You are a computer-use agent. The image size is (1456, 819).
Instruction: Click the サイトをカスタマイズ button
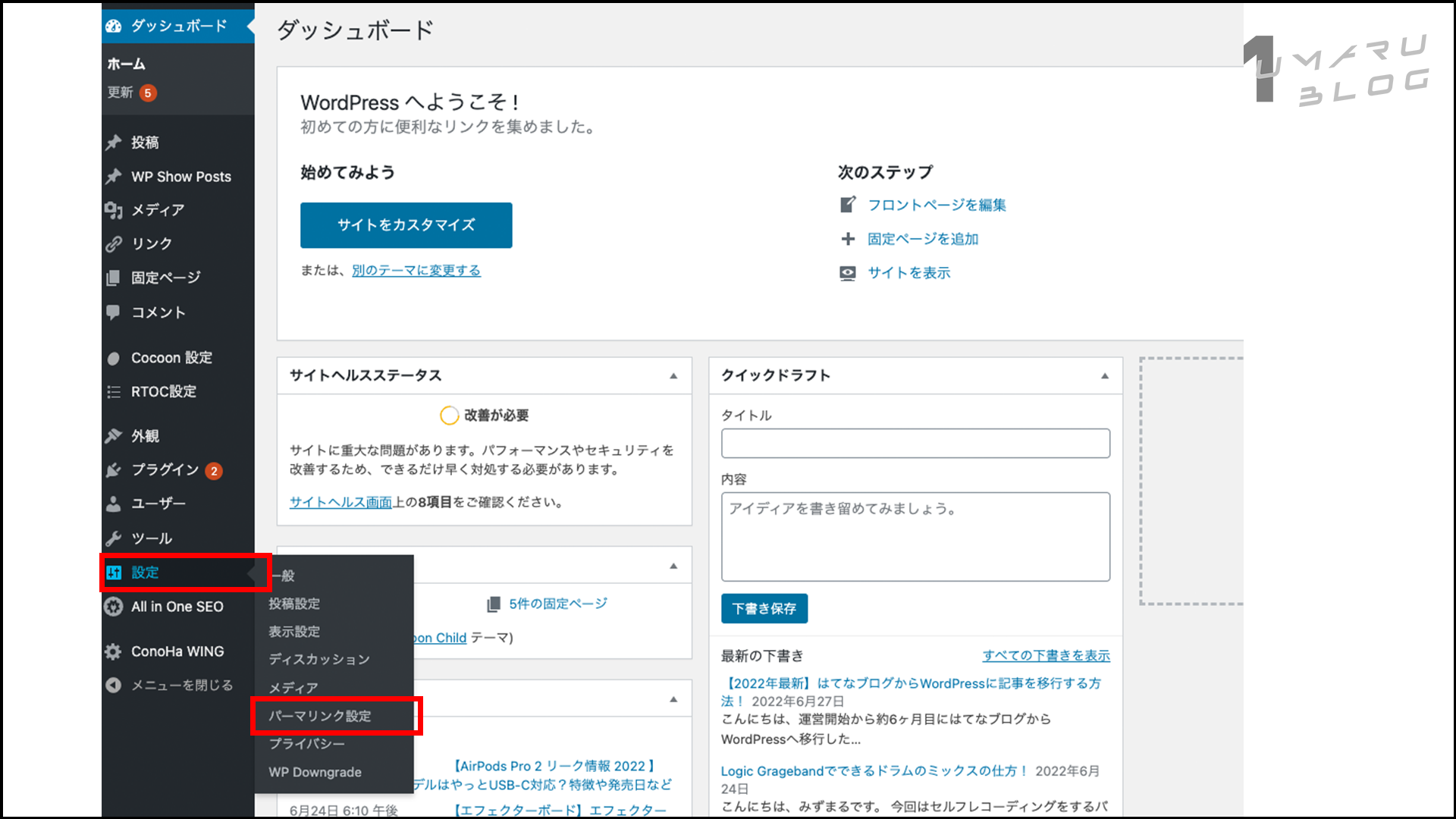tap(406, 225)
